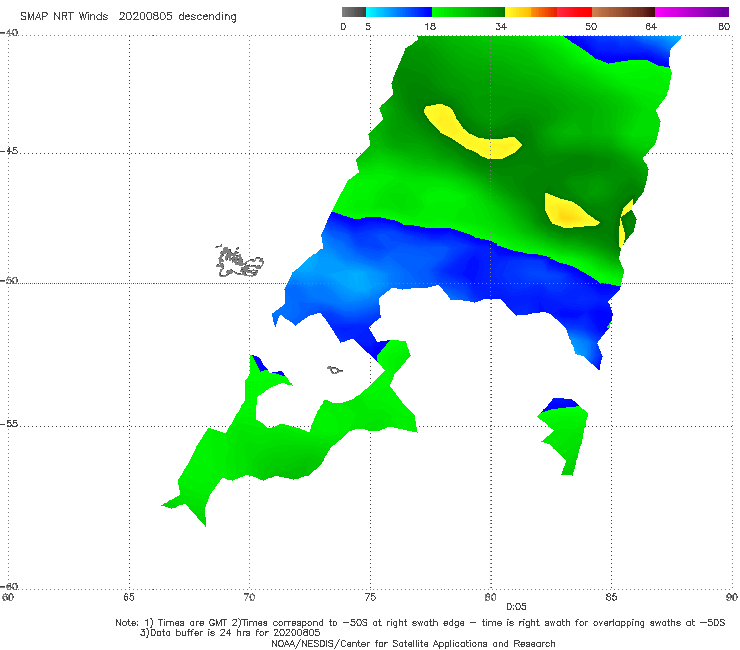The image size is (740, 650).
Task: Click the colorbar tick label "50"
Action: tap(591, 26)
